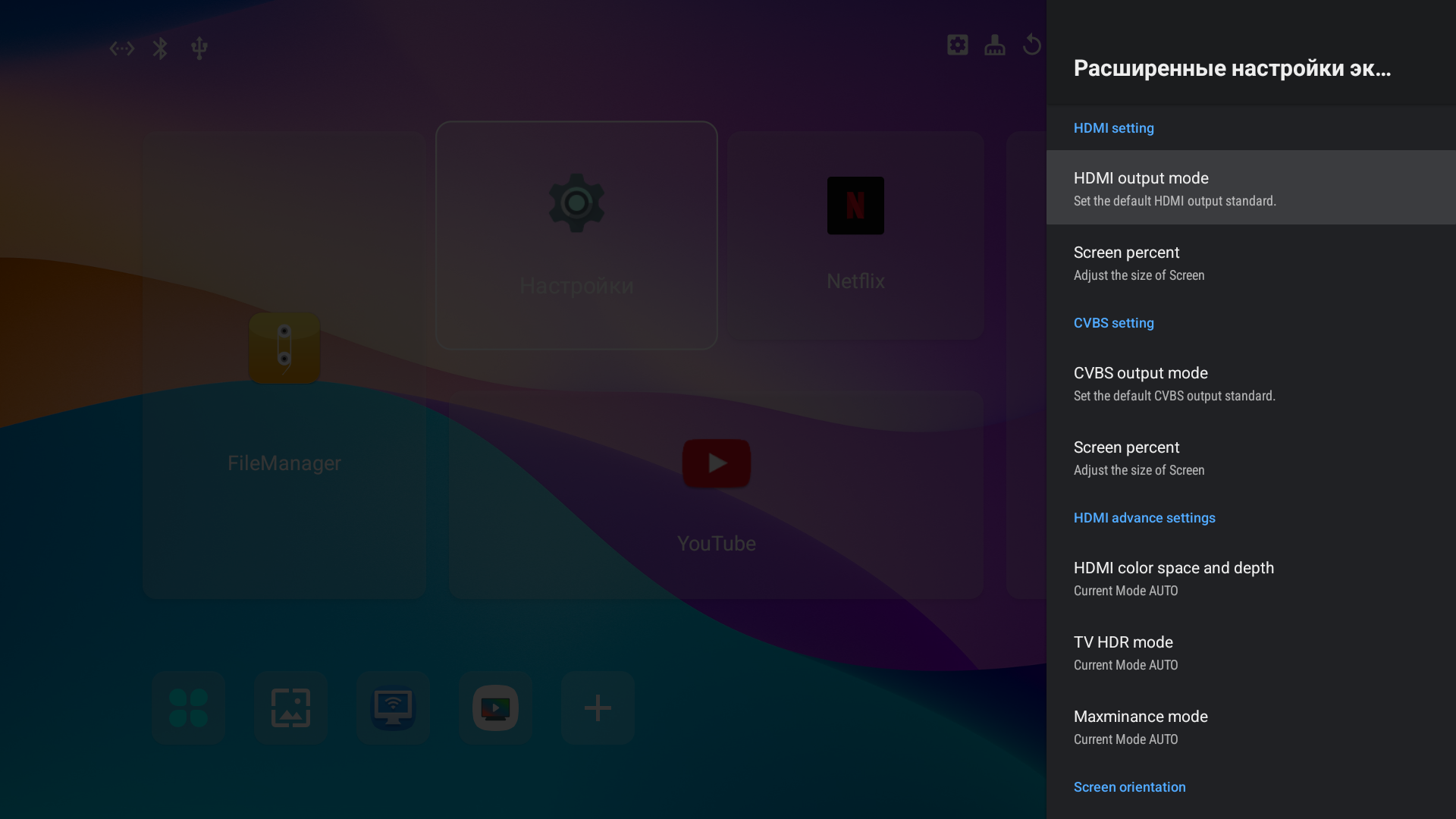Open the wireless display cast shortcut
The height and width of the screenshot is (819, 1456).
coord(393,708)
